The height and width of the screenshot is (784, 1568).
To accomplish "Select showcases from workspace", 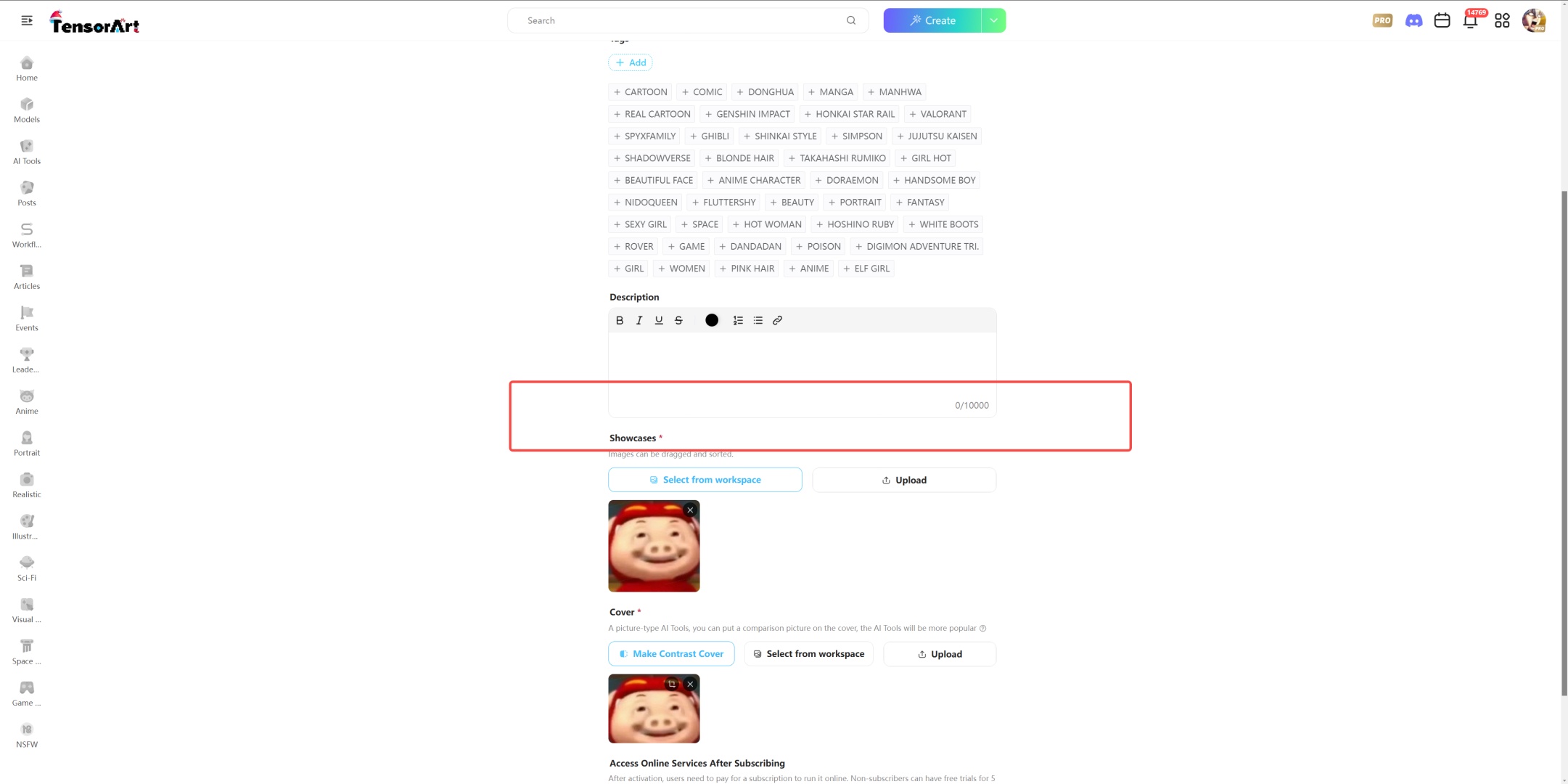I will click(x=705, y=480).
